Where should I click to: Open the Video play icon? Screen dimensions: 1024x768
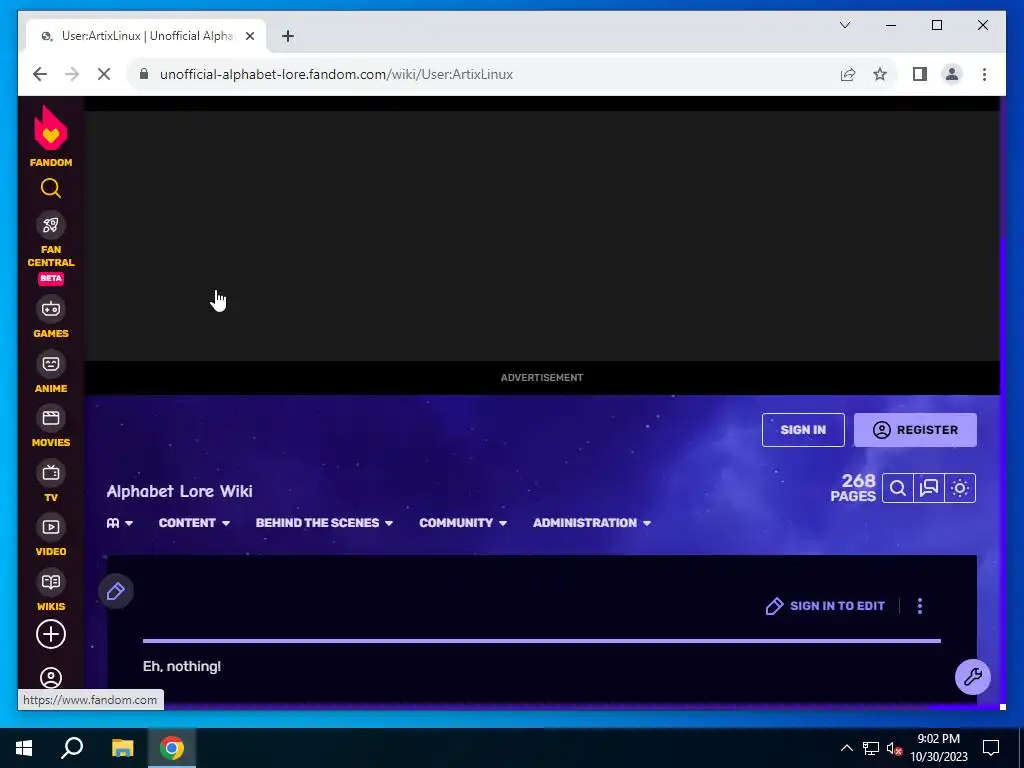pos(51,527)
